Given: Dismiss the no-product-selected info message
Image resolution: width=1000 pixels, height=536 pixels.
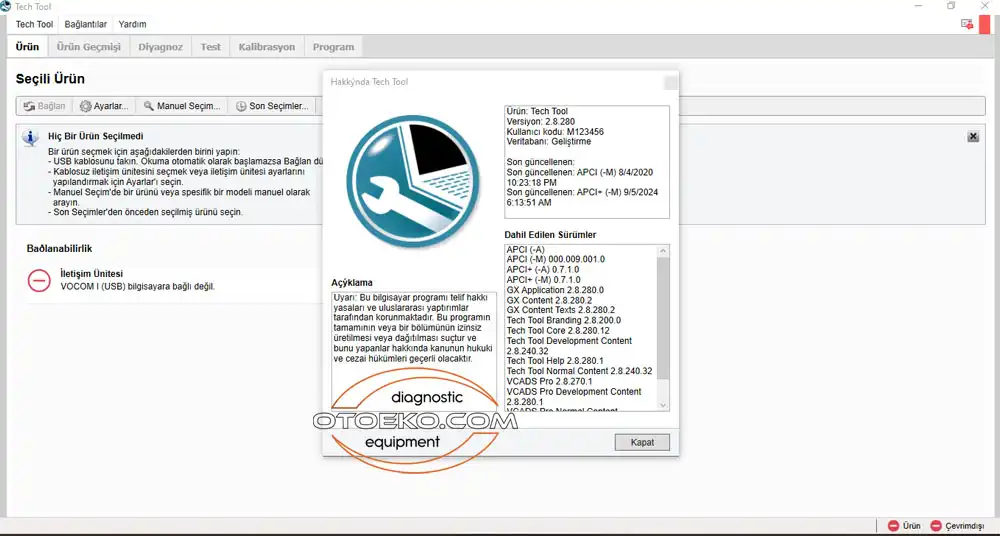Looking at the screenshot, I should [973, 137].
